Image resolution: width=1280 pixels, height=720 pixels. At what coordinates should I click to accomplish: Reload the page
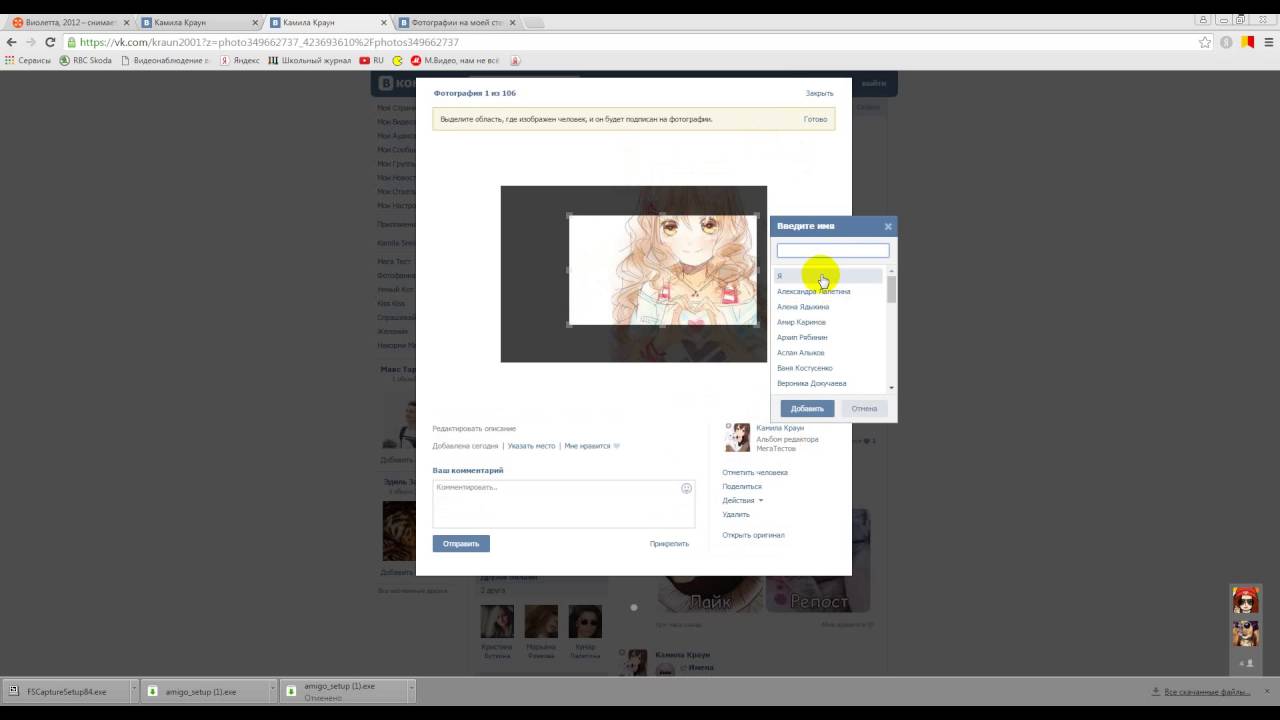tap(50, 42)
